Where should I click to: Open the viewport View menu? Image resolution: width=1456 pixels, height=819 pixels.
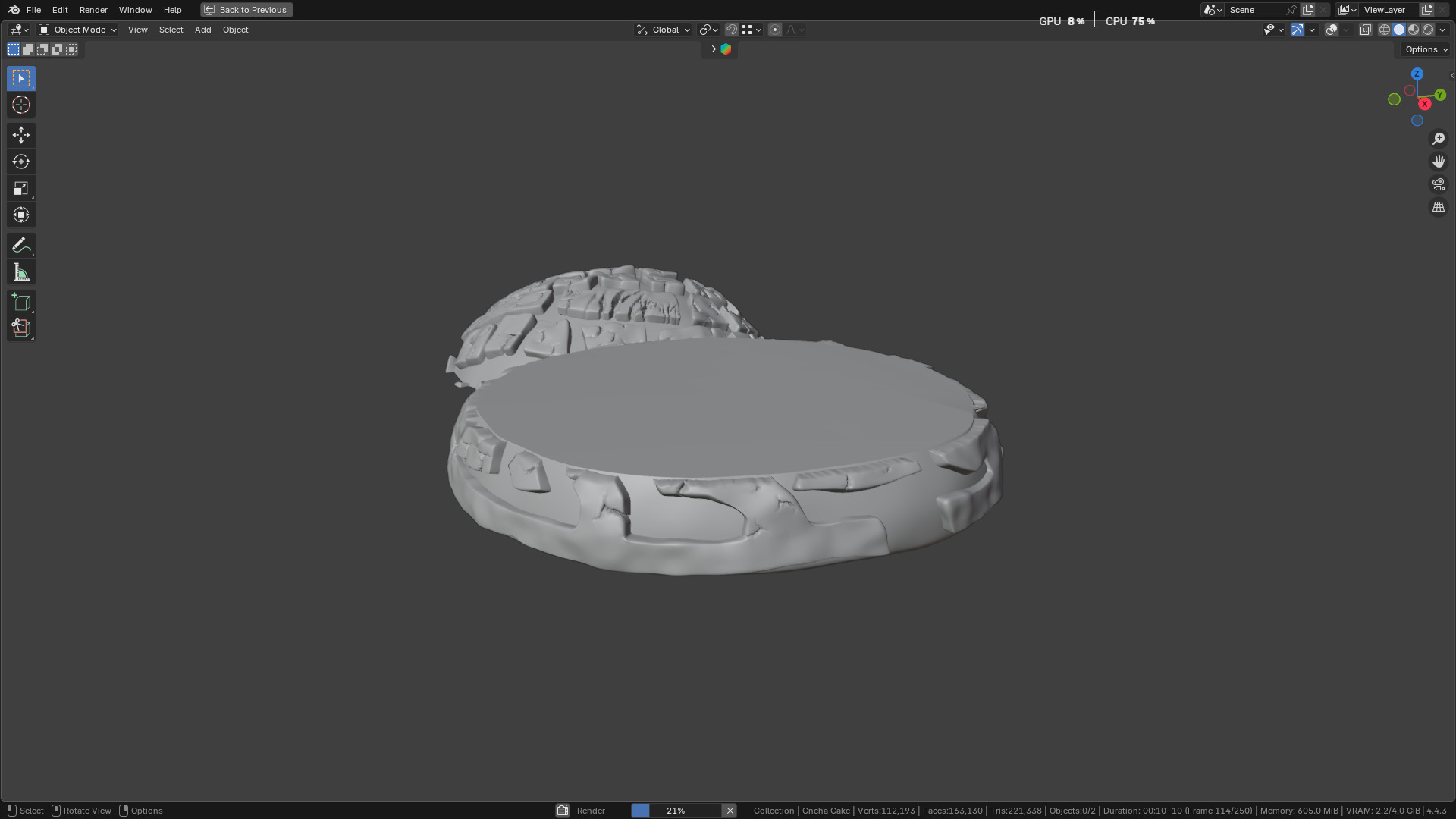138,30
